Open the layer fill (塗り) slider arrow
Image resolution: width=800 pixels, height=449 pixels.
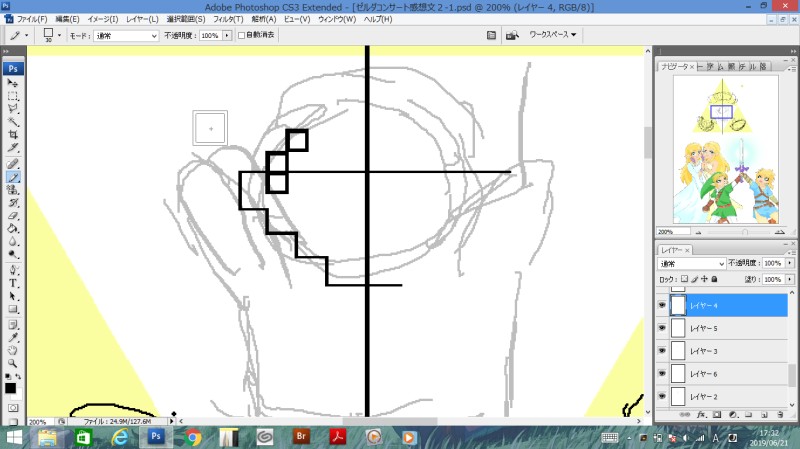(790, 280)
